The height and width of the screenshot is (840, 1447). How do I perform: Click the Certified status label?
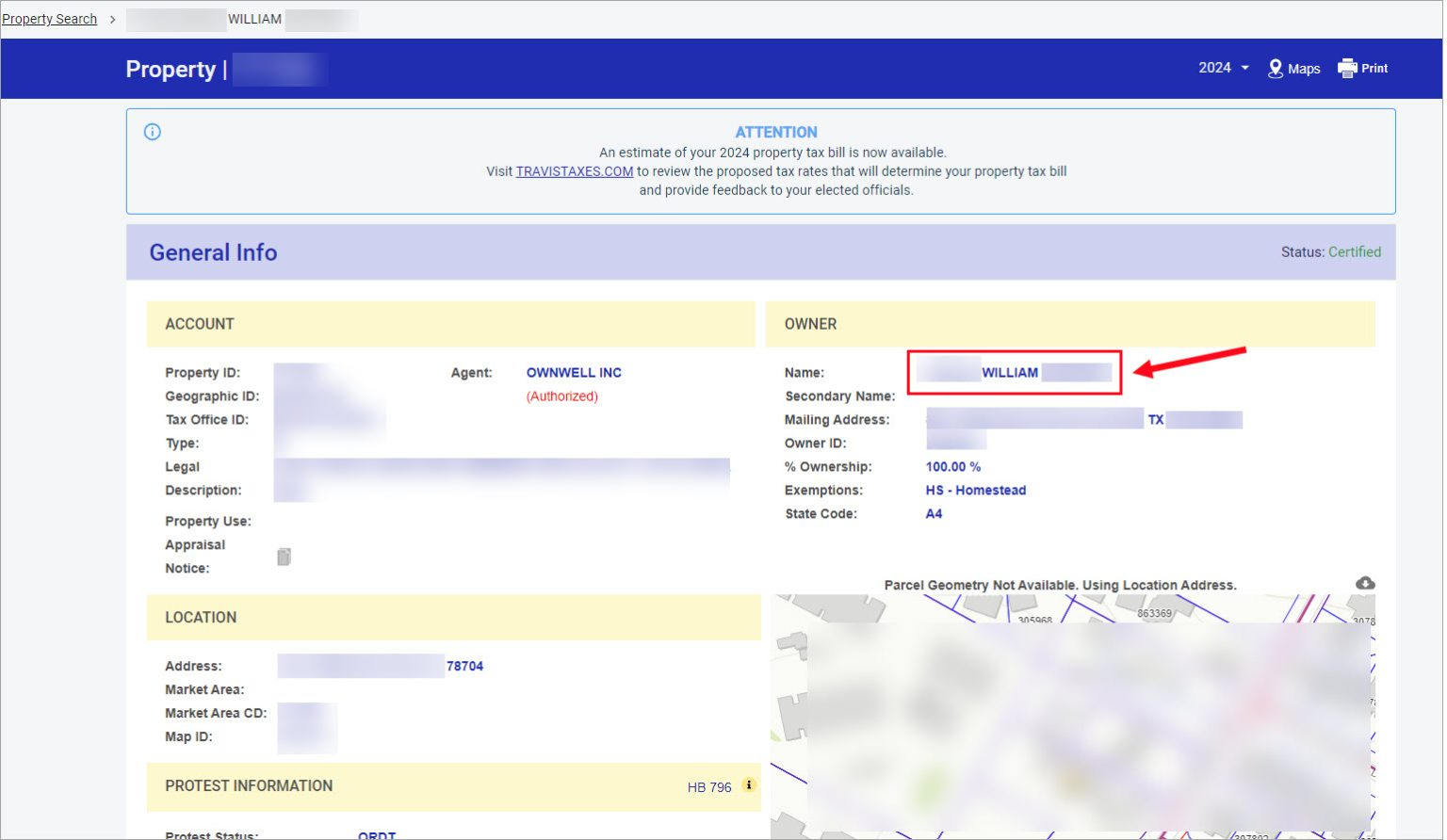1355,252
